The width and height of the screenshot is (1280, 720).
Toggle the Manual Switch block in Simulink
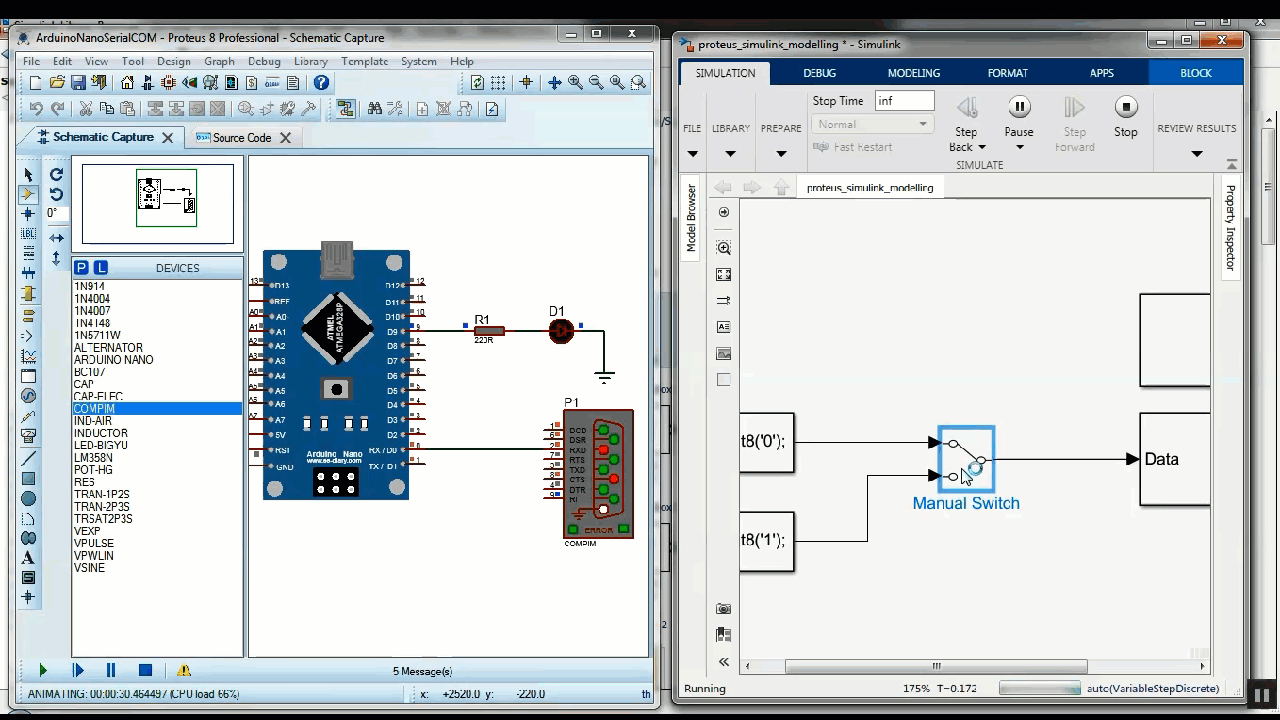(966, 459)
